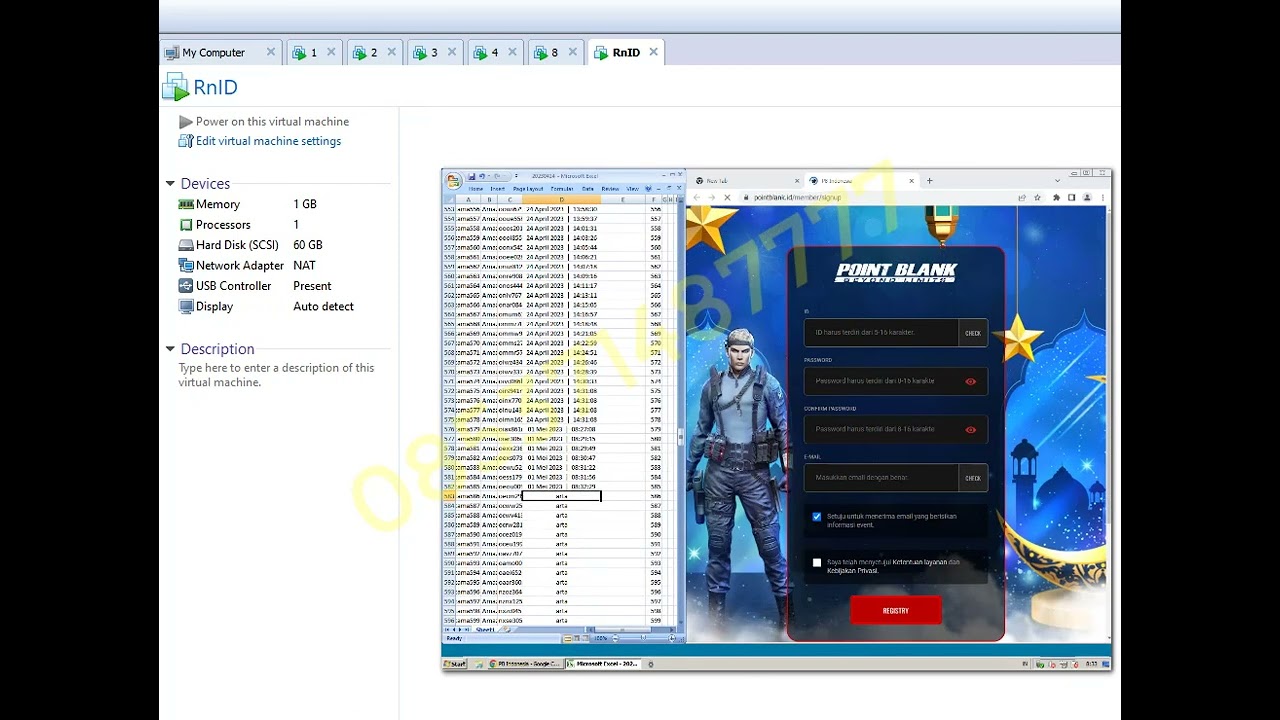Toggle visibility eye in Confirm Password field
Image resolution: width=1280 pixels, height=720 pixels.
tap(970, 430)
